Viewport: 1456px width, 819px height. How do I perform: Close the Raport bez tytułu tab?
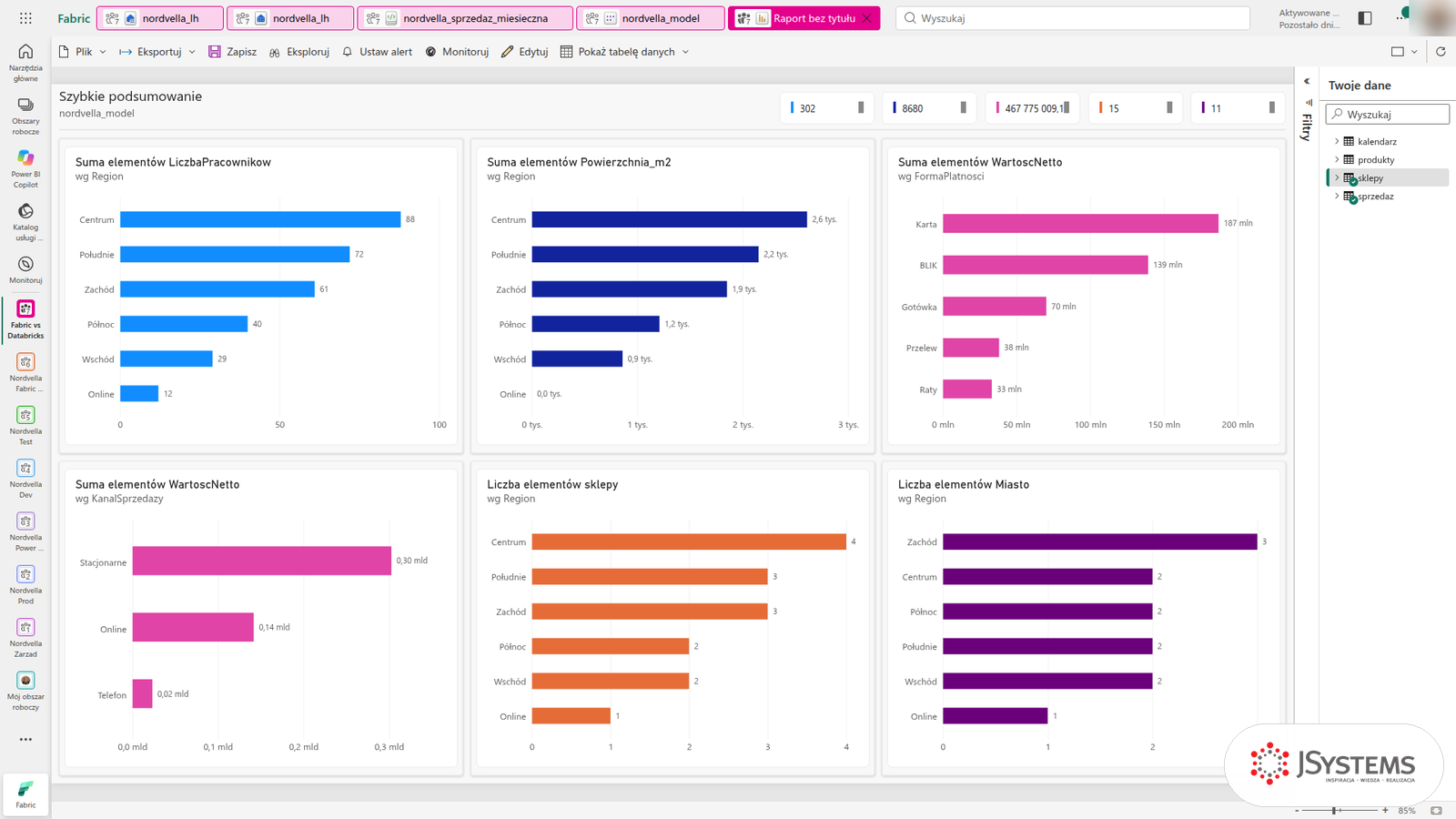[867, 18]
